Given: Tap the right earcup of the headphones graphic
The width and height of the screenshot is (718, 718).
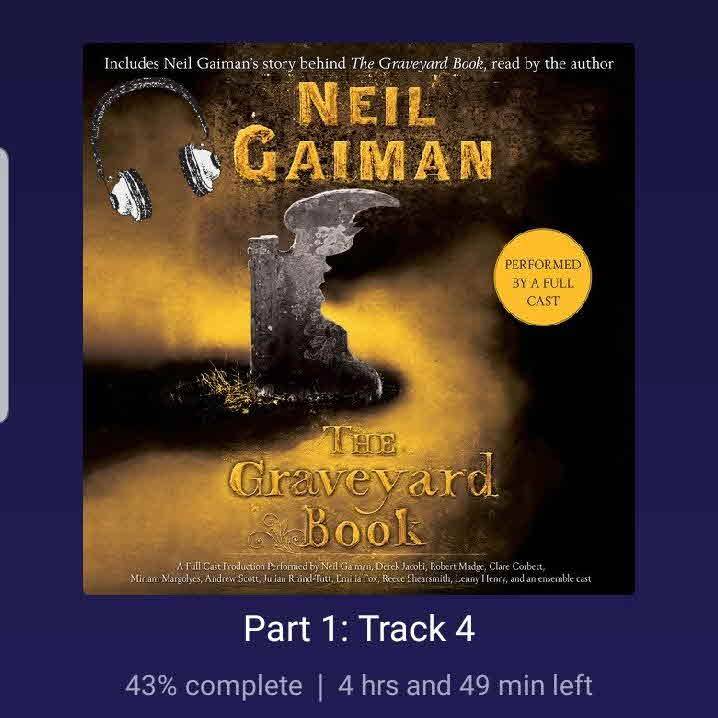Looking at the screenshot, I should click(200, 169).
